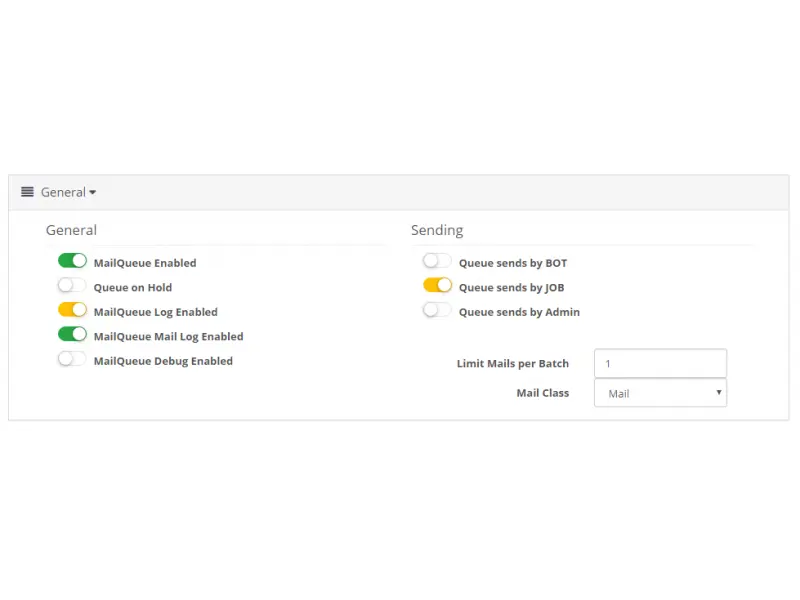This screenshot has height=600, width=800.
Task: Open the General dropdown caret
Action: (x=92, y=193)
